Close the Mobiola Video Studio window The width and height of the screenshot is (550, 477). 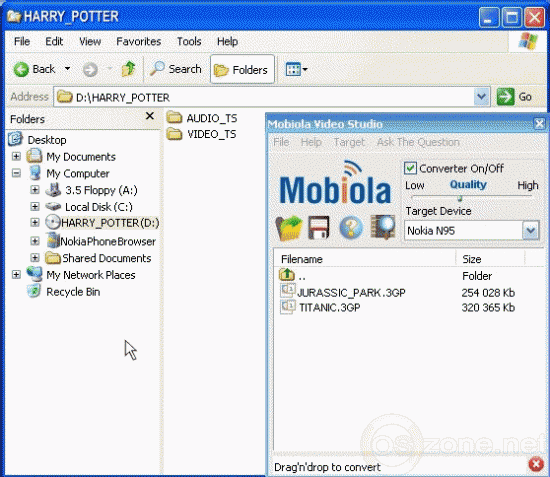tap(539, 123)
